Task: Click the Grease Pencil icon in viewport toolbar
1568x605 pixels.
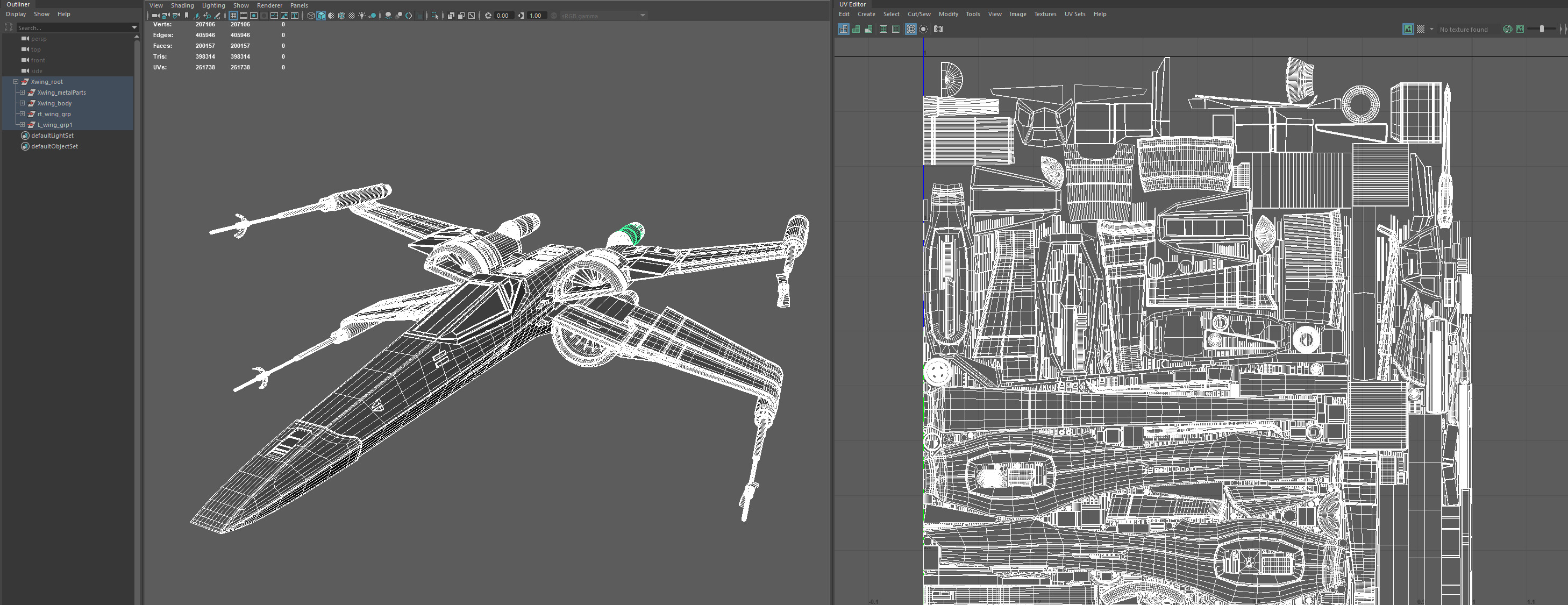Action: pyautogui.click(x=217, y=15)
